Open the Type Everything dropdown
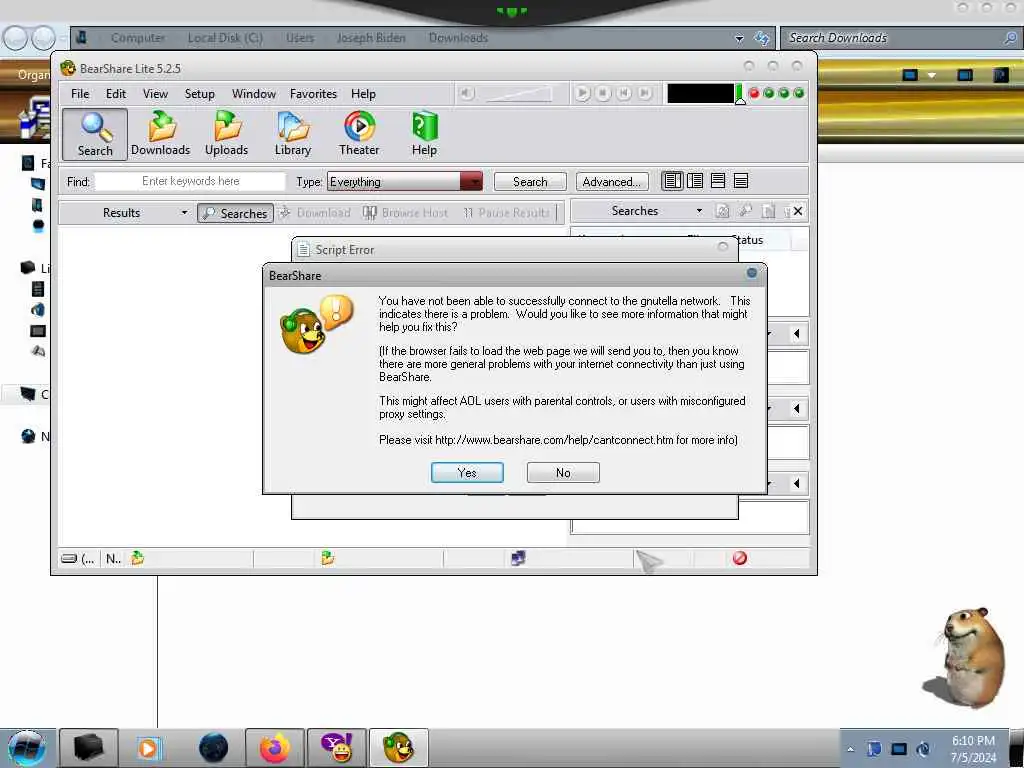 click(x=471, y=182)
